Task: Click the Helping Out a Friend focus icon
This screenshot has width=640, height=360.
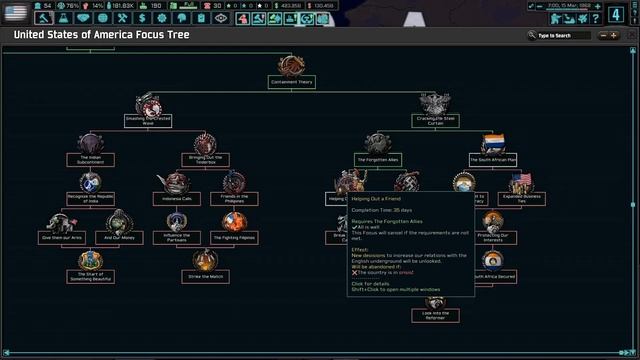Action: pos(350,181)
